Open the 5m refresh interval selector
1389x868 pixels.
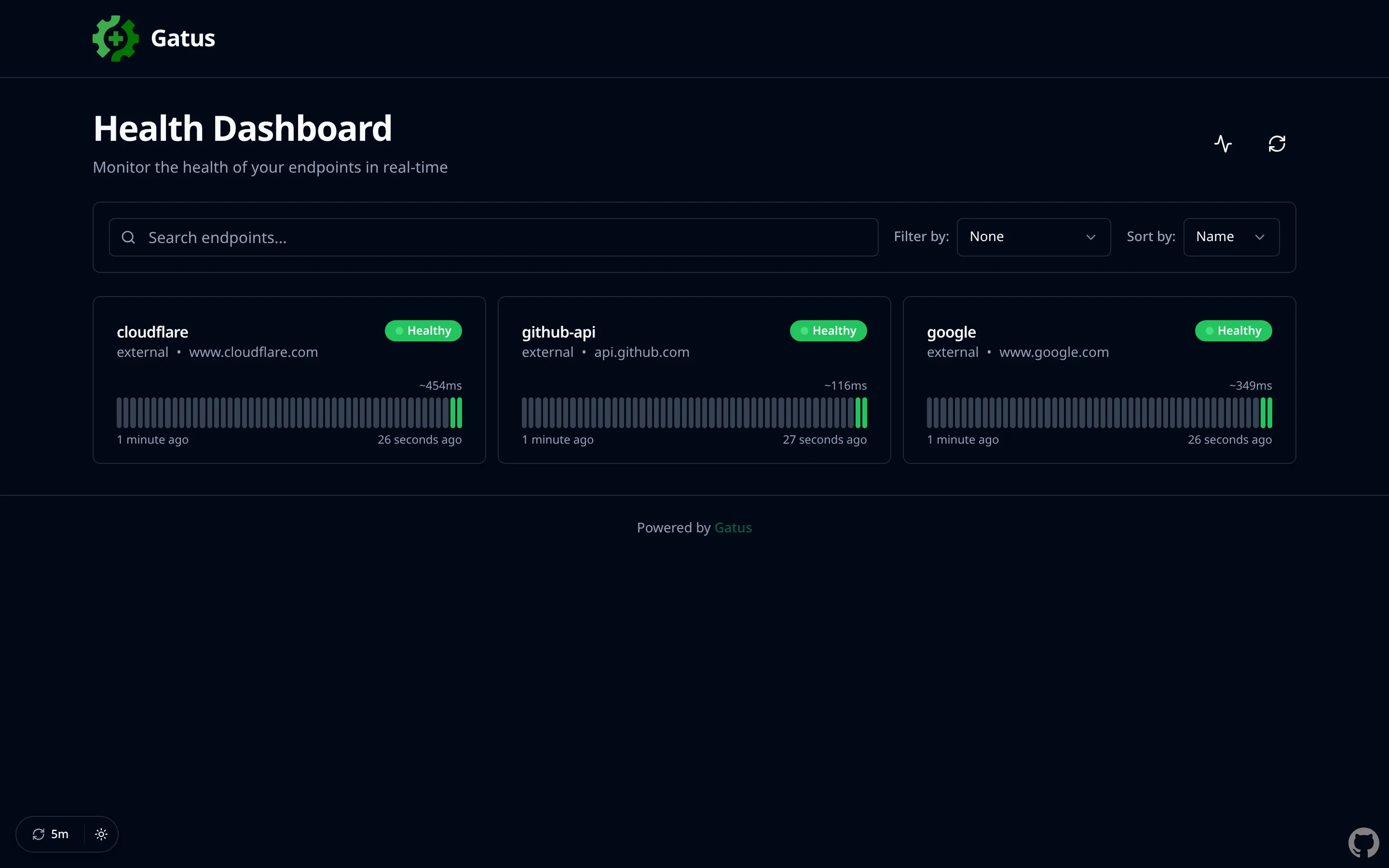(51, 834)
